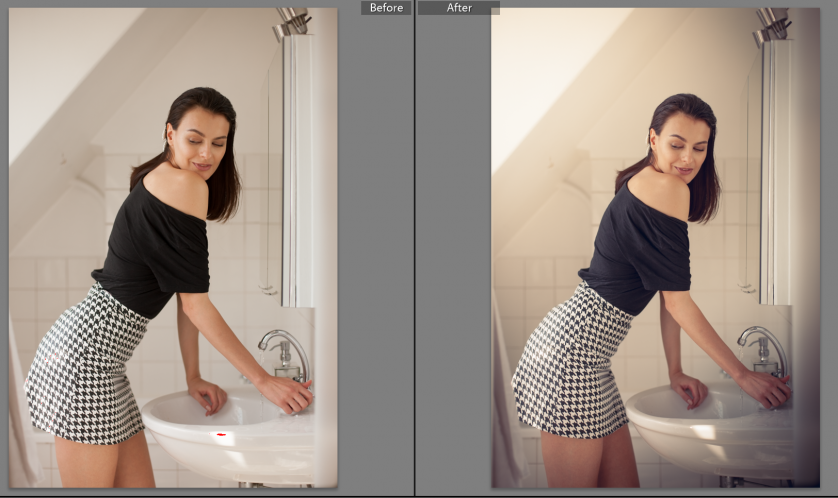Click the lamp above the mirror in Before photo
Screen dimensions: 838x498
pos(293,21)
